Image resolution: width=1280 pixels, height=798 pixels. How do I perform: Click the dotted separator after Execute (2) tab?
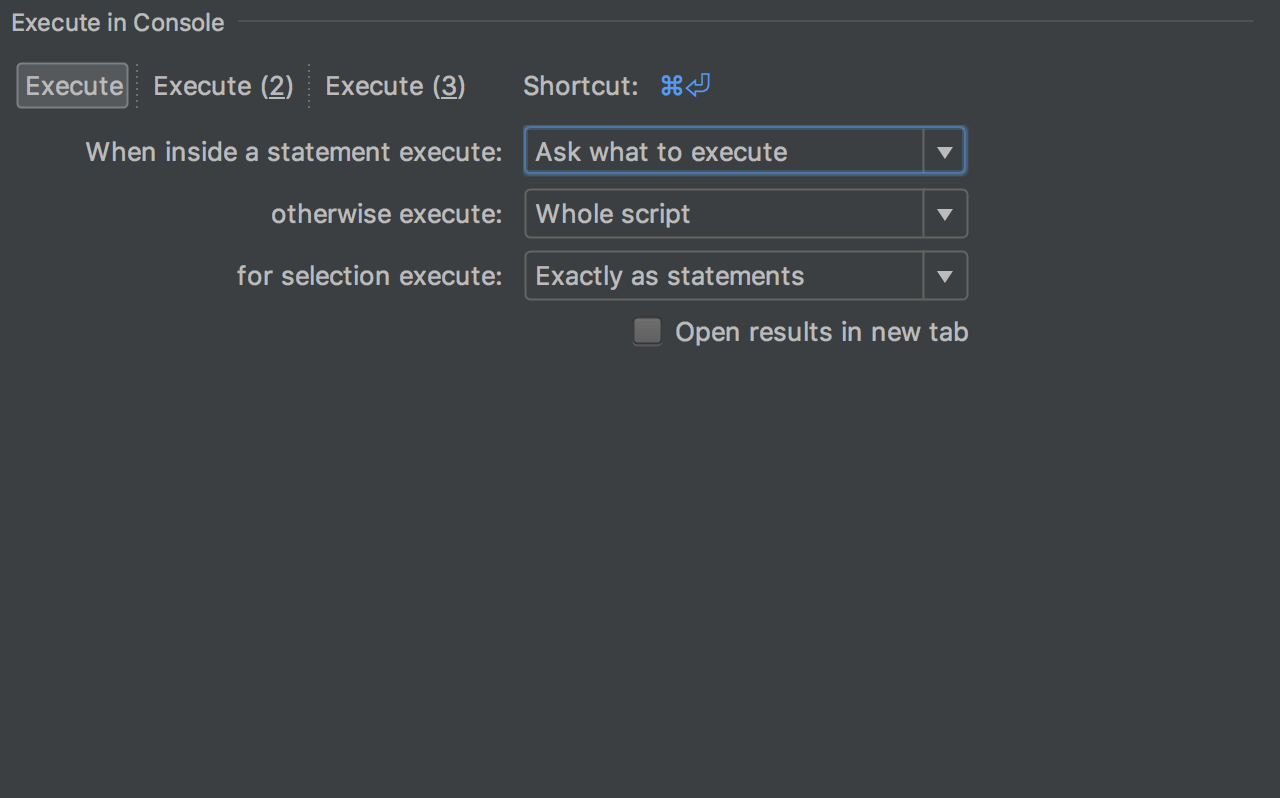(309, 86)
